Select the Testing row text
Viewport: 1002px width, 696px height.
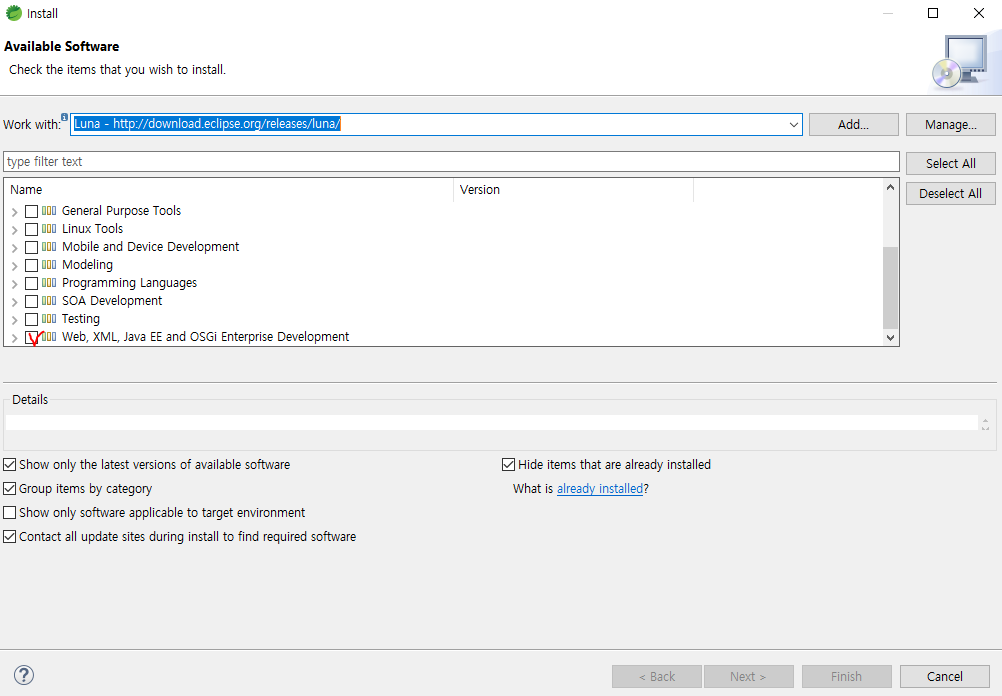tap(81, 319)
